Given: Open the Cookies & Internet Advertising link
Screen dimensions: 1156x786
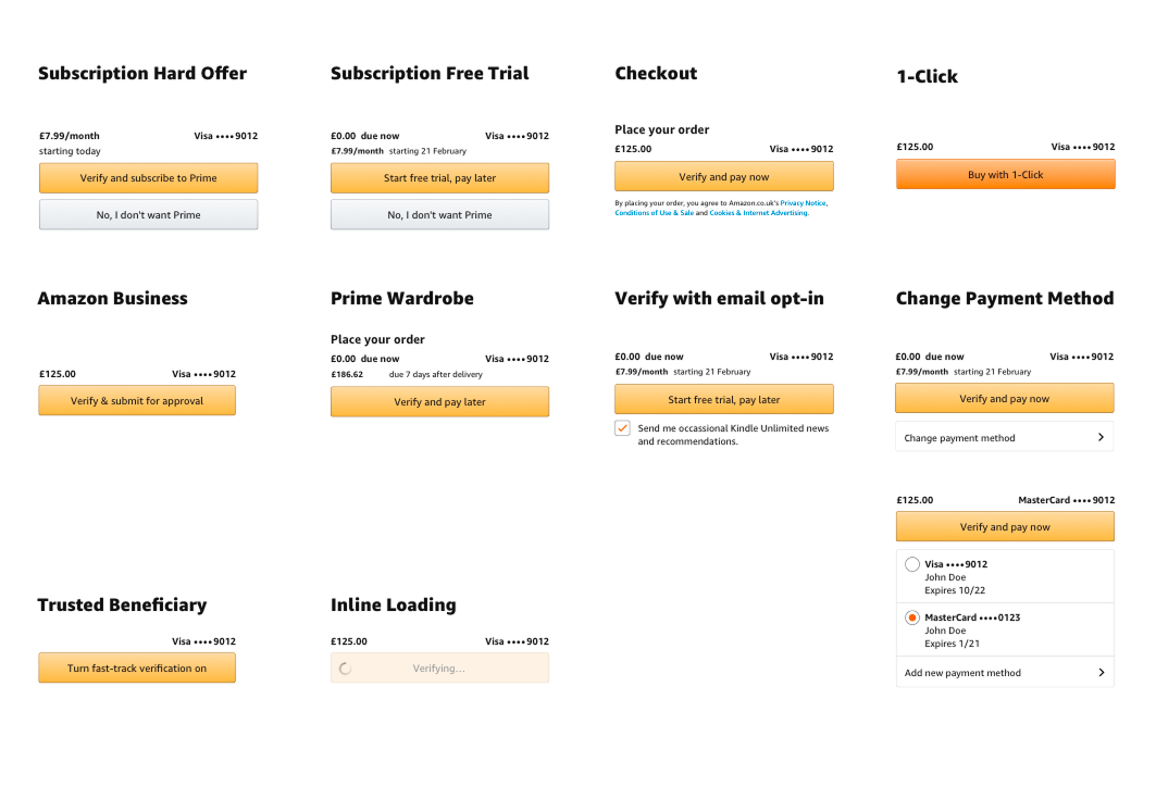Looking at the screenshot, I should (x=757, y=212).
